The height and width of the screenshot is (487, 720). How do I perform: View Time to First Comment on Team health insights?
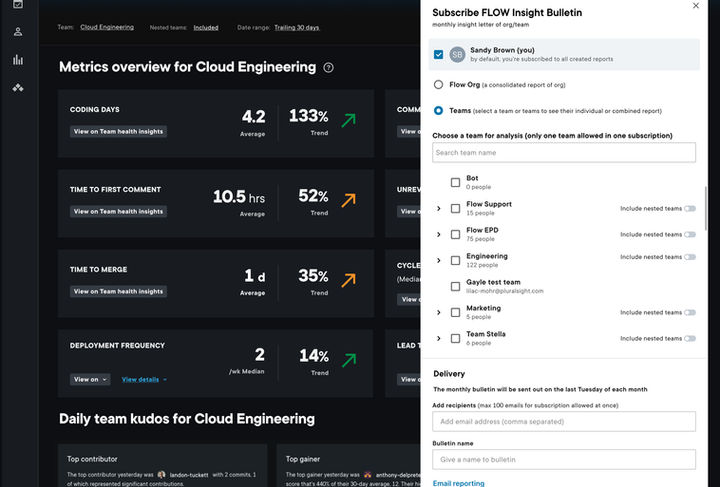point(118,211)
